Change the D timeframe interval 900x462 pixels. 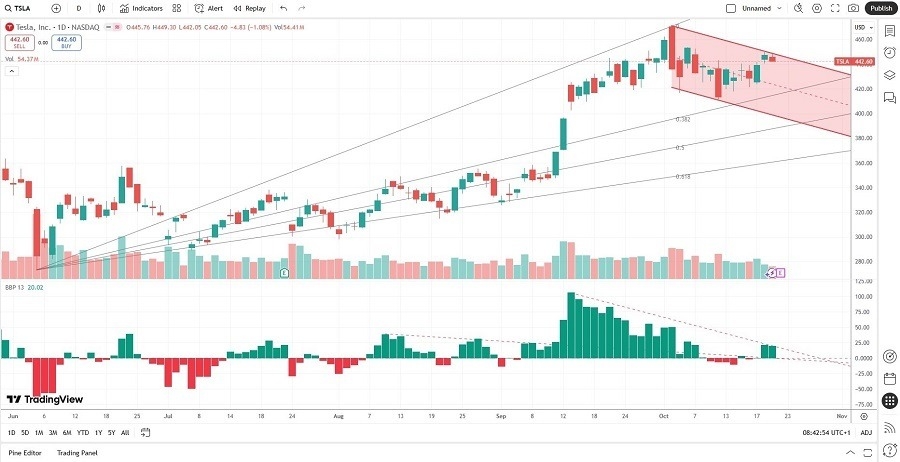[79, 8]
